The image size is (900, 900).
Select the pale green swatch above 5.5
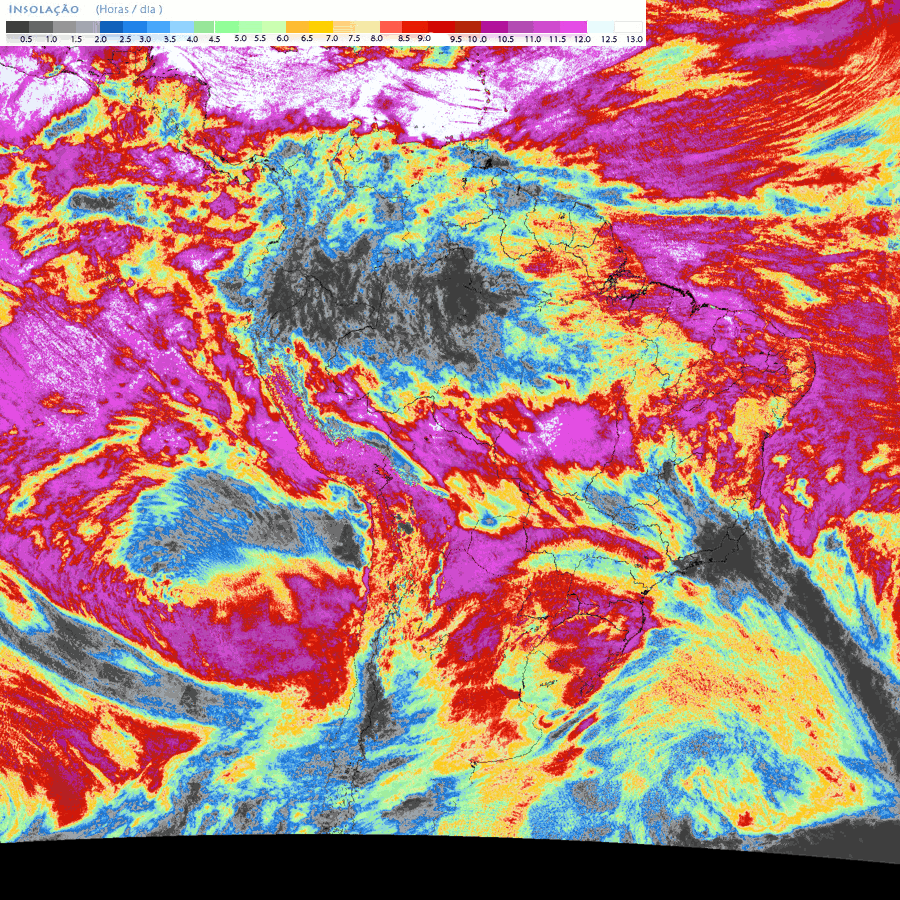click(x=250, y=27)
